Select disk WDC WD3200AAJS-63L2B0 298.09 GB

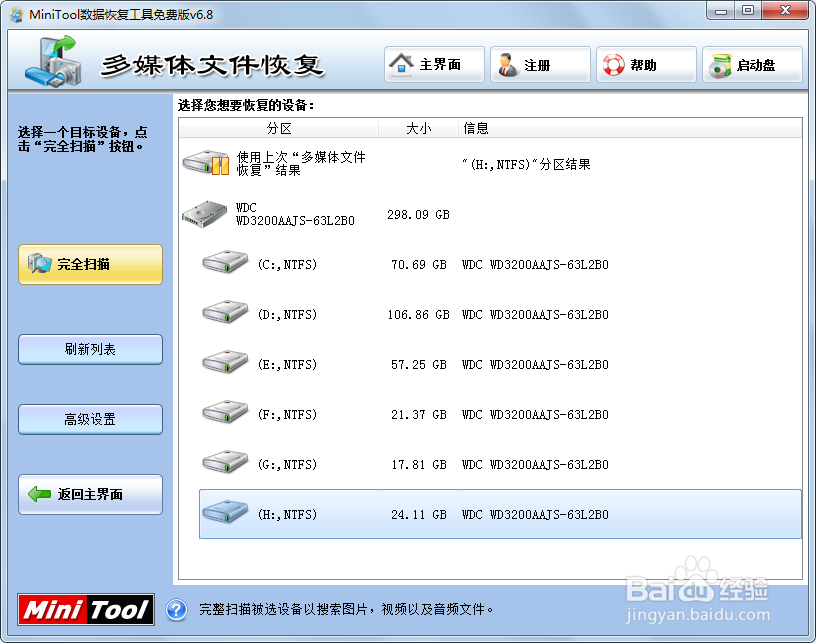pos(490,214)
